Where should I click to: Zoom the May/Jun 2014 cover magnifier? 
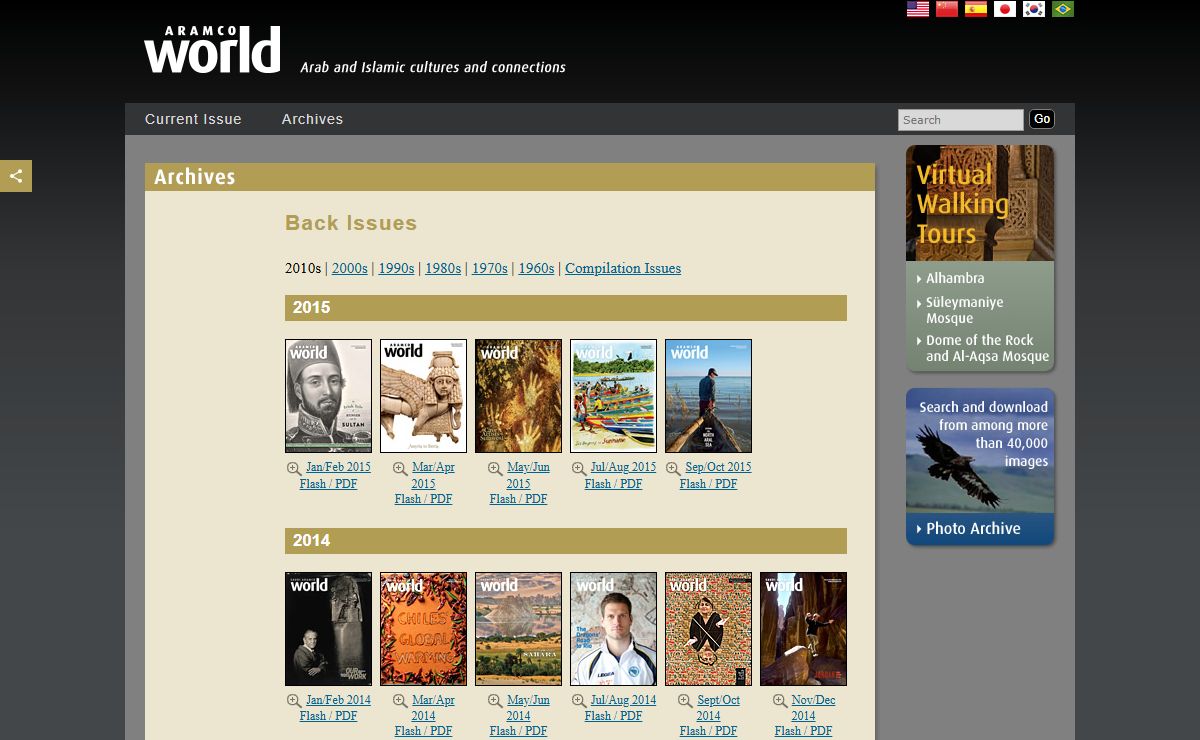[x=495, y=701]
